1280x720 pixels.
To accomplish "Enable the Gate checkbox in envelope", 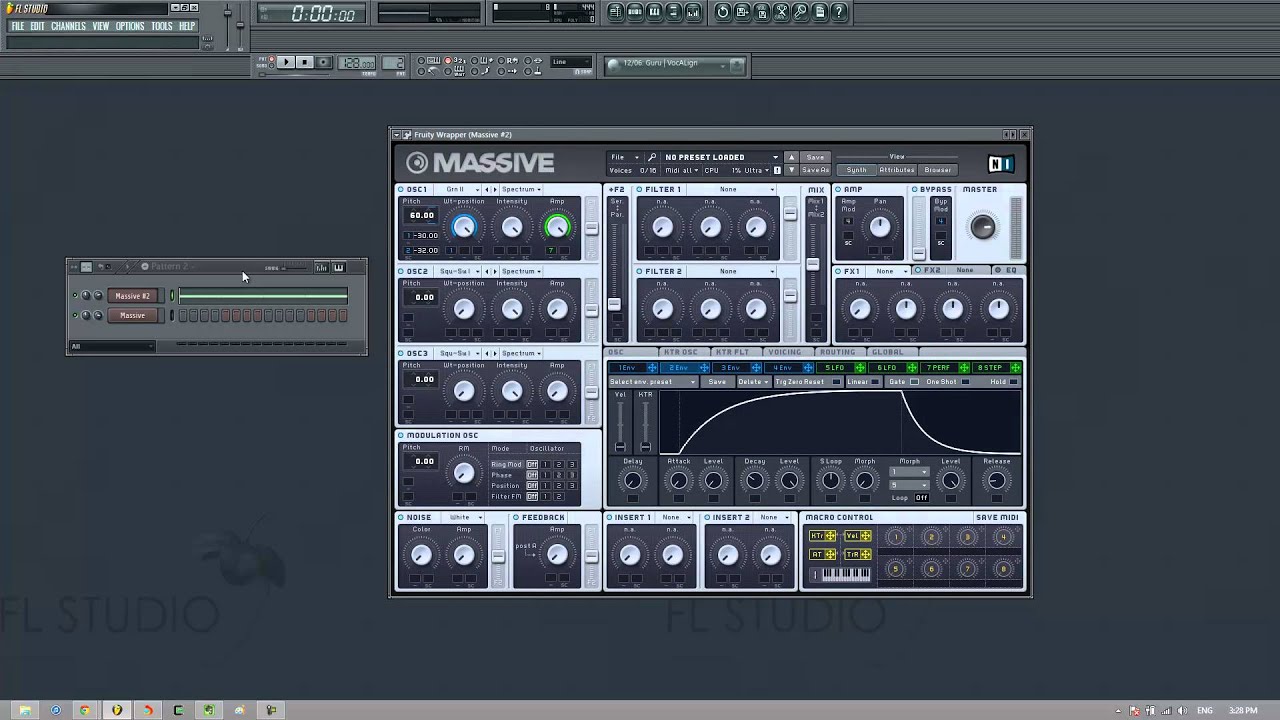I will click(914, 382).
